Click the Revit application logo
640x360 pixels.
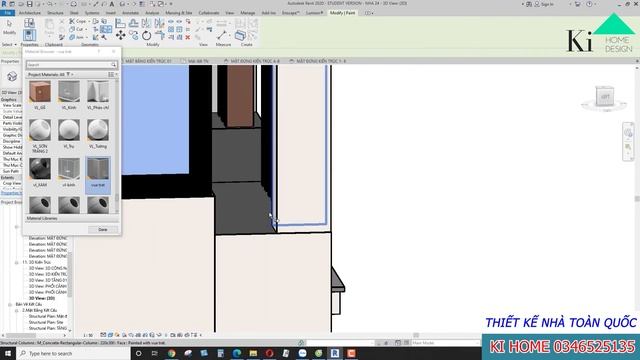4,4
